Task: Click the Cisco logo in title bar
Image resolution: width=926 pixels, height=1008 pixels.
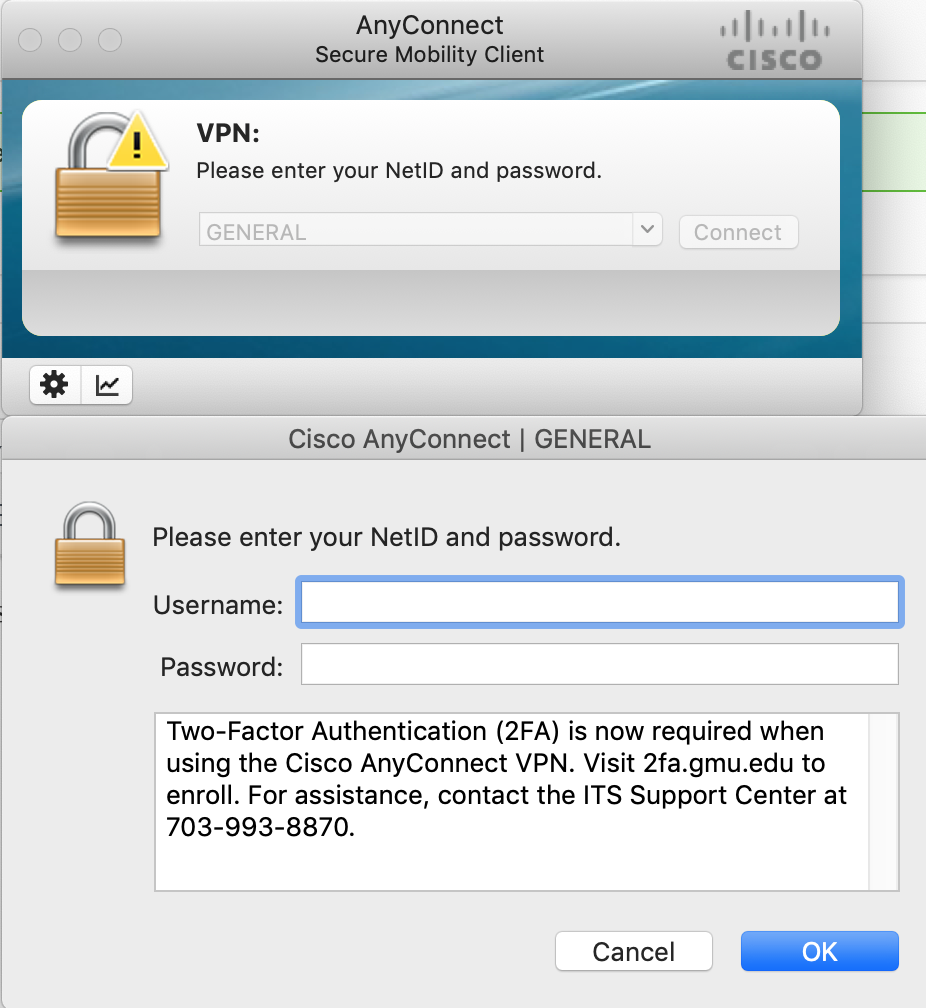Action: [x=774, y=42]
